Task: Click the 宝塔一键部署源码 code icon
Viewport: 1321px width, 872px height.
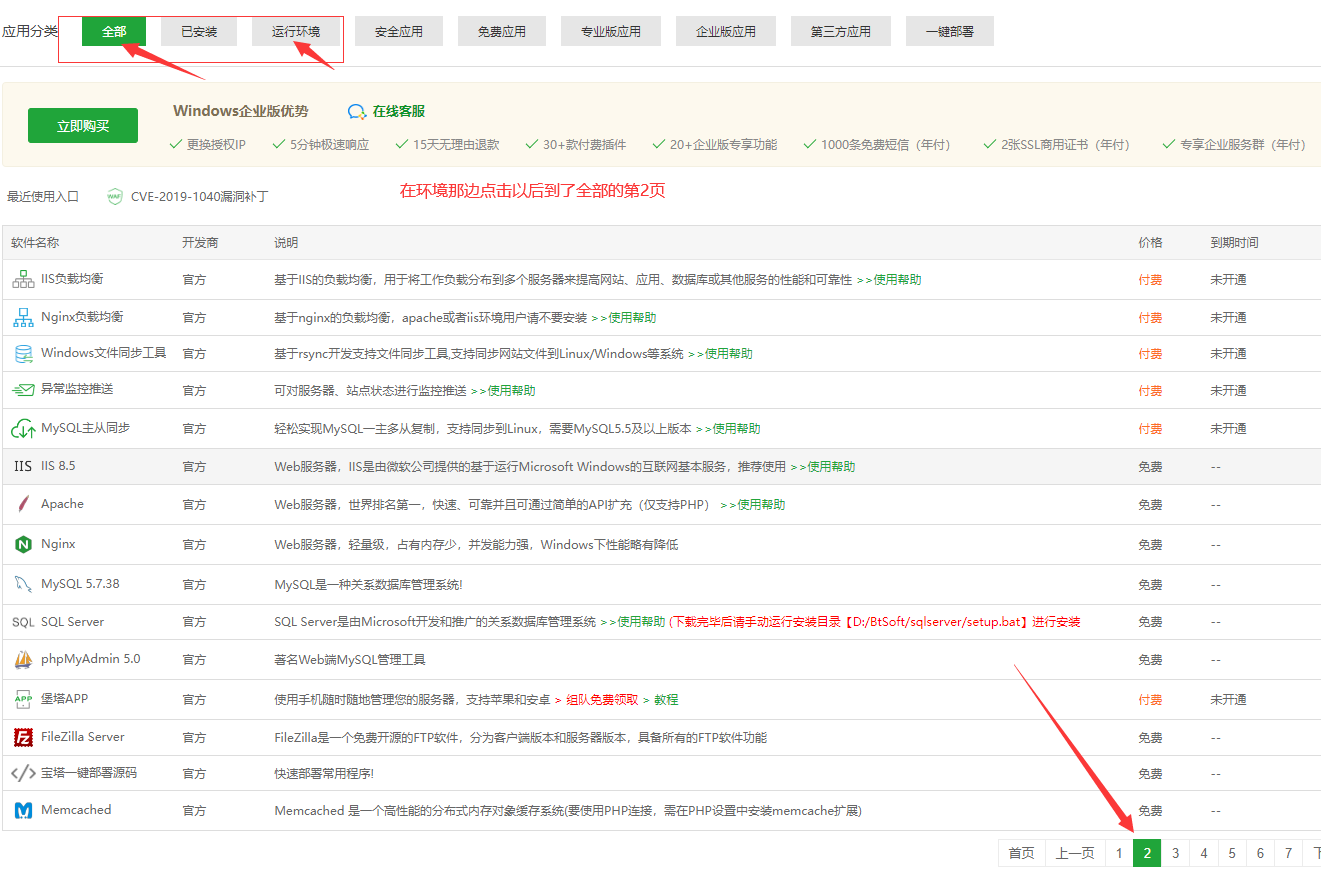Action: tap(23, 774)
